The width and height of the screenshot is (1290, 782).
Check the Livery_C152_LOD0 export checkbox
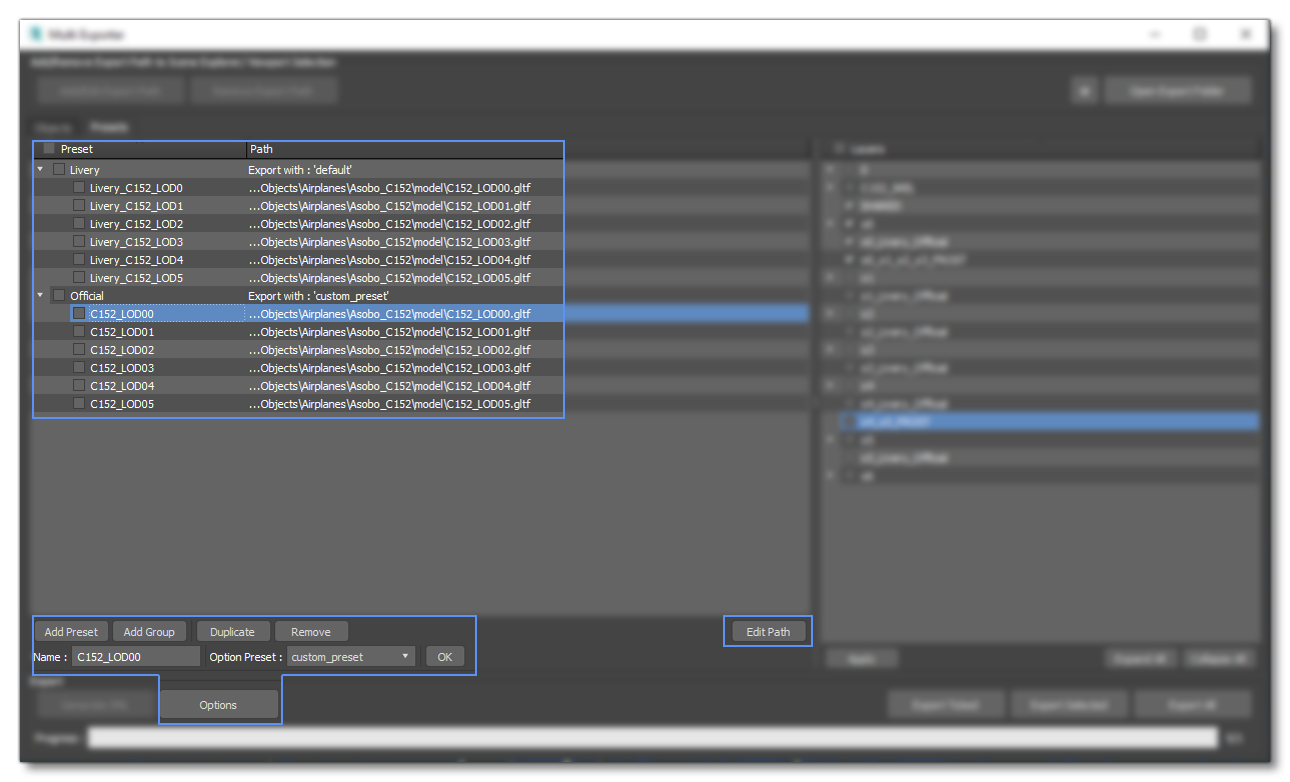click(x=78, y=187)
